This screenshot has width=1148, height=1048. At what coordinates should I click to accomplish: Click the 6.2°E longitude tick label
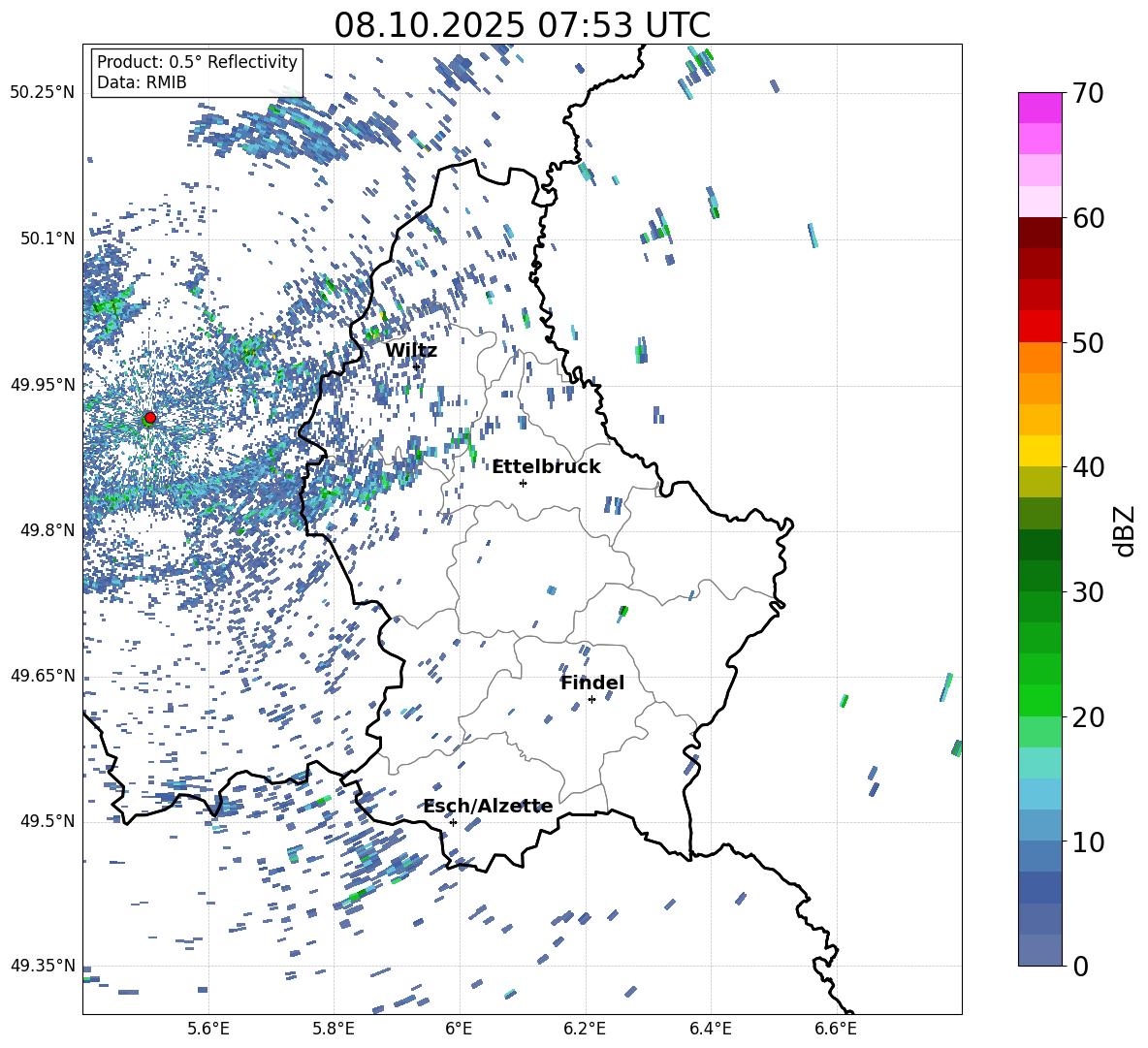coord(585,1028)
